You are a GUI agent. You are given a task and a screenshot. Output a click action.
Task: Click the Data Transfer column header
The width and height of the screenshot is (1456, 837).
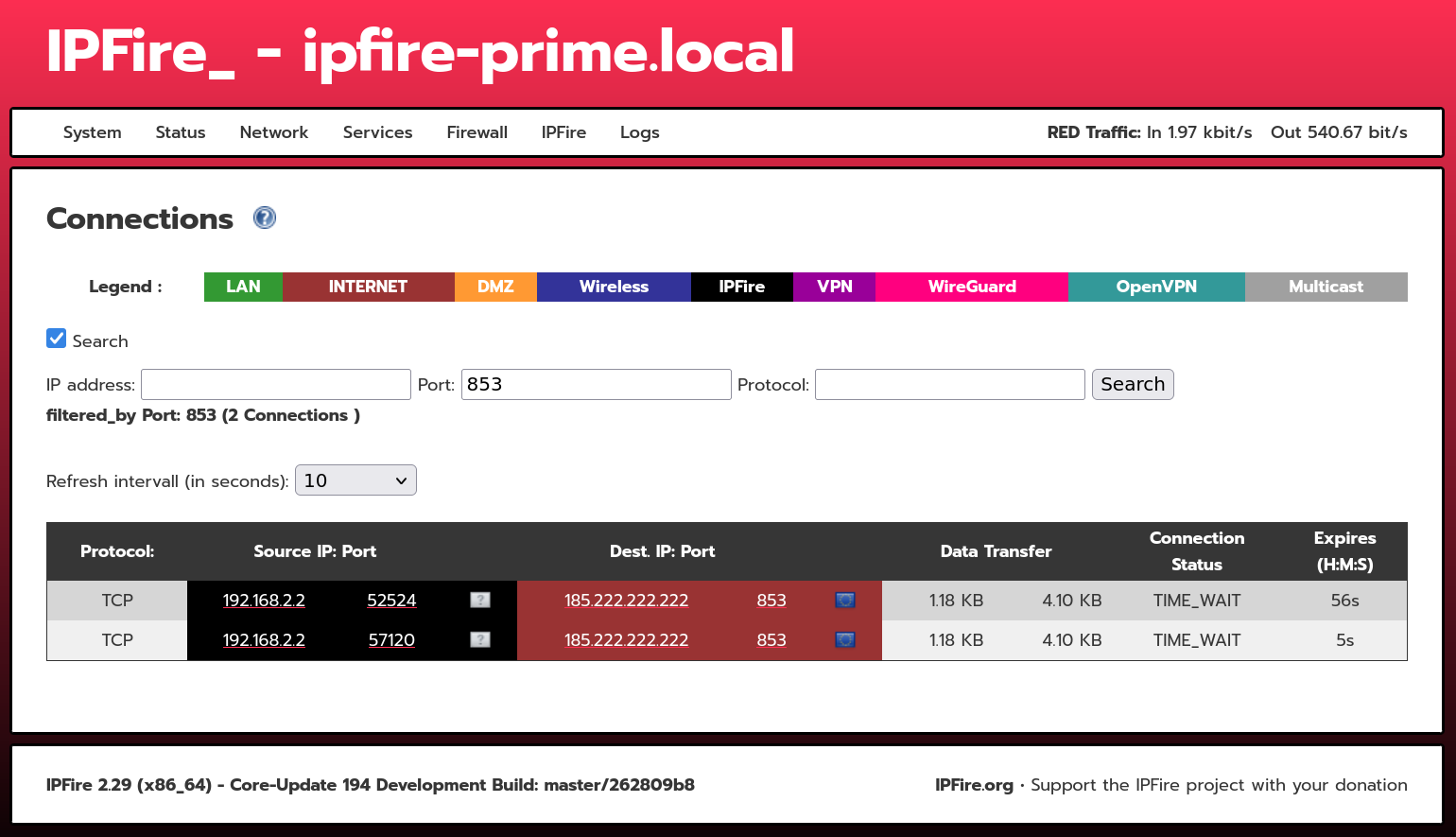996,551
